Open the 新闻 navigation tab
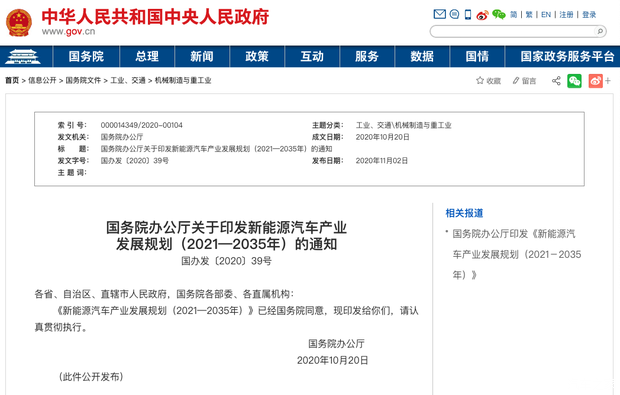Screen dimensions: 620x395 tap(202, 57)
